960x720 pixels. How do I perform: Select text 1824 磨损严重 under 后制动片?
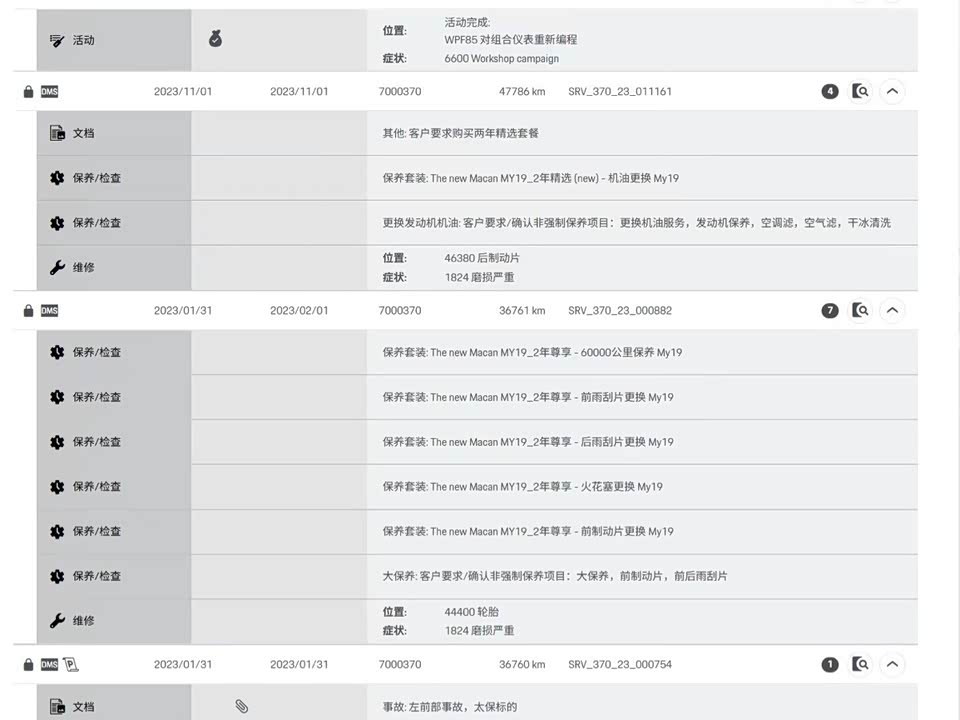pyautogui.click(x=479, y=277)
